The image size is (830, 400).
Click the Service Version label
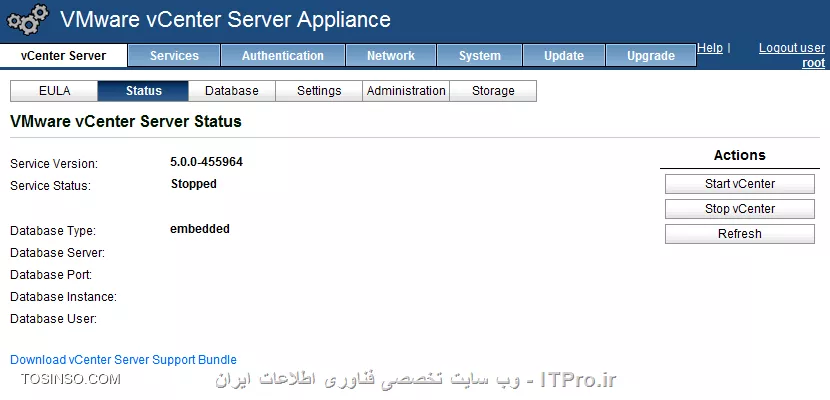tap(54, 164)
